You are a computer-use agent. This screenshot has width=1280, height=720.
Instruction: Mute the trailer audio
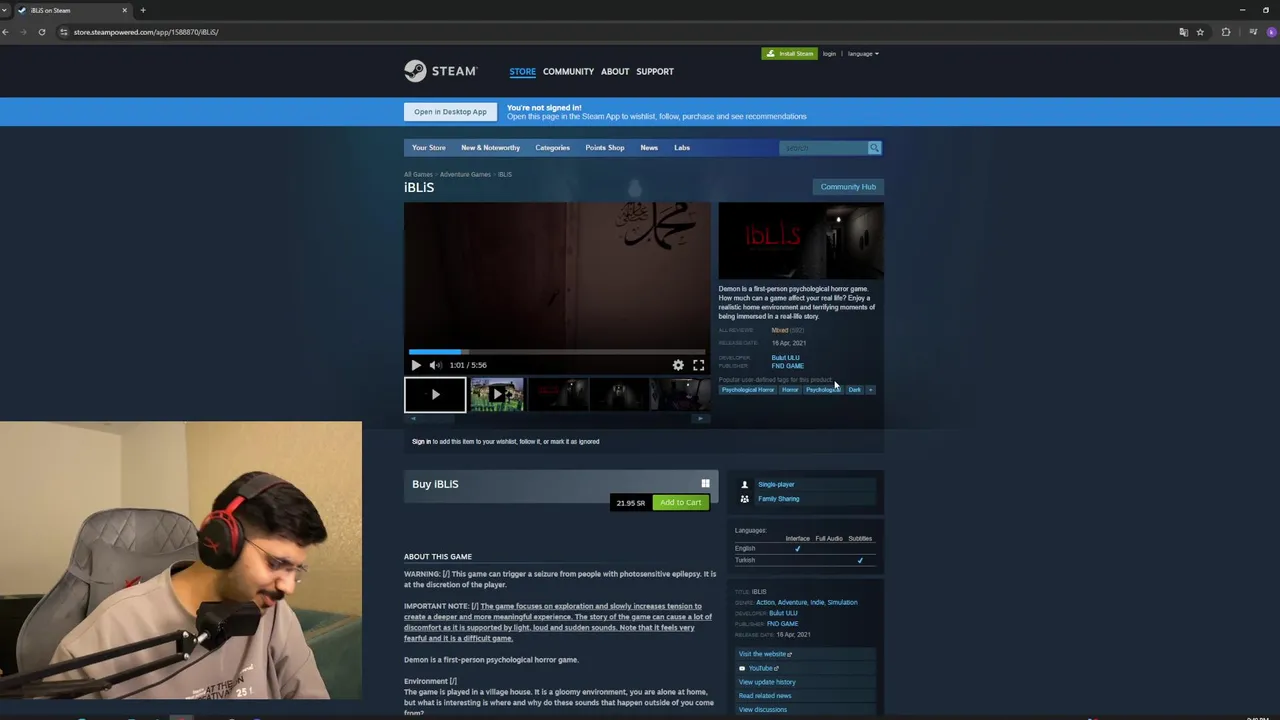tap(435, 365)
